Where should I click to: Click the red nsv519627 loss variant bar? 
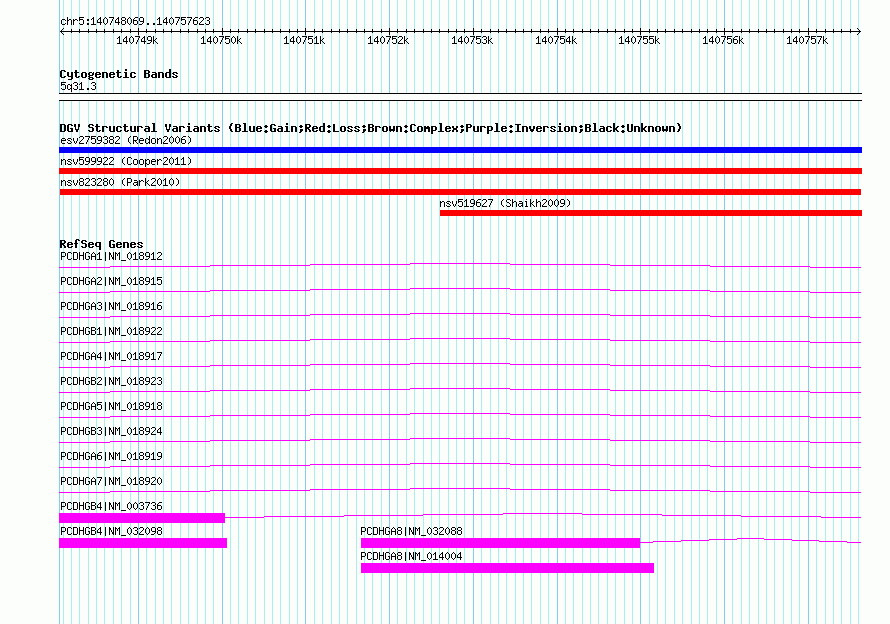pyautogui.click(x=651, y=213)
